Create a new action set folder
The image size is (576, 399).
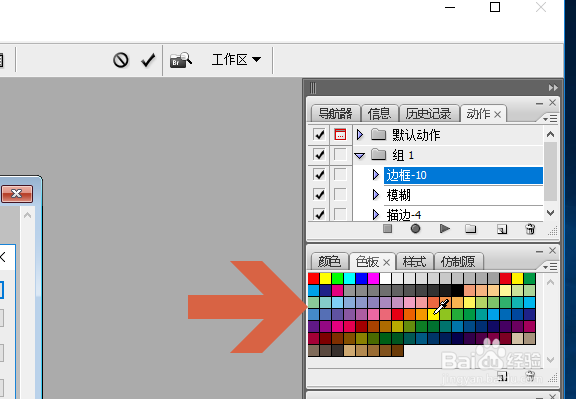click(x=471, y=229)
